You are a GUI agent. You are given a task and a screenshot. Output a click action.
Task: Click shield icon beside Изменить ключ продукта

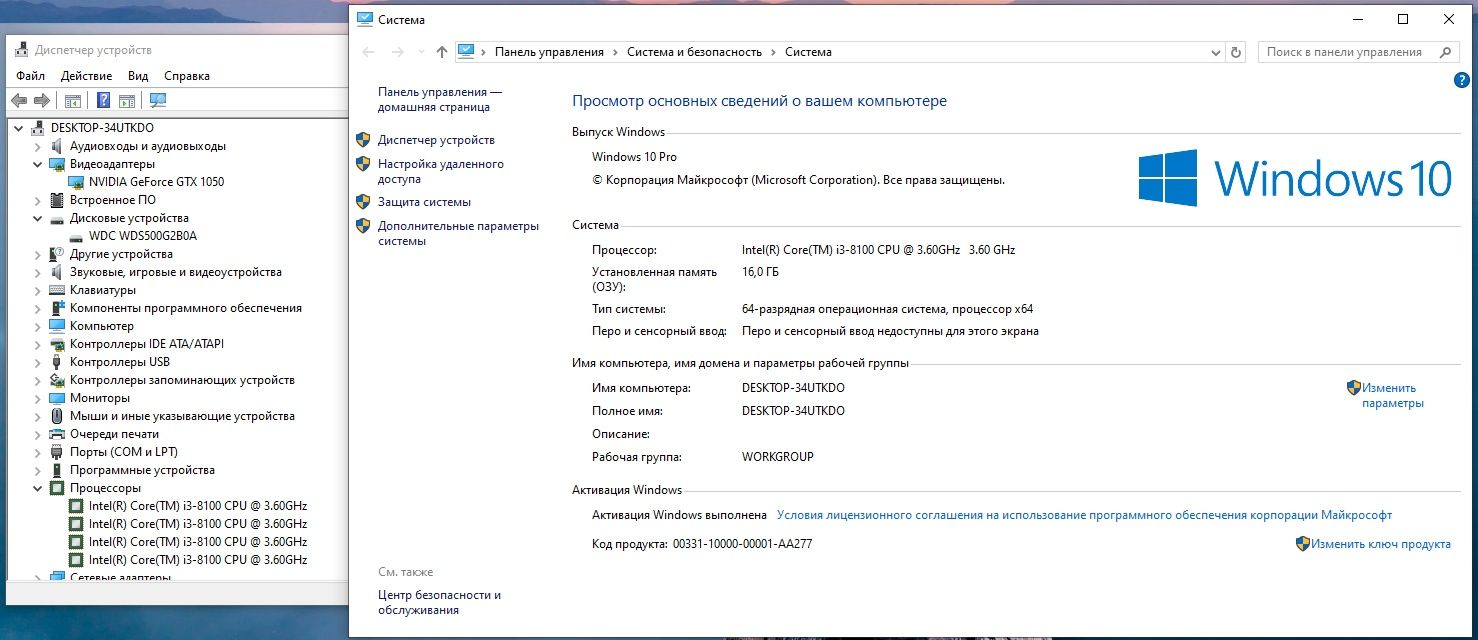pyautogui.click(x=1303, y=544)
